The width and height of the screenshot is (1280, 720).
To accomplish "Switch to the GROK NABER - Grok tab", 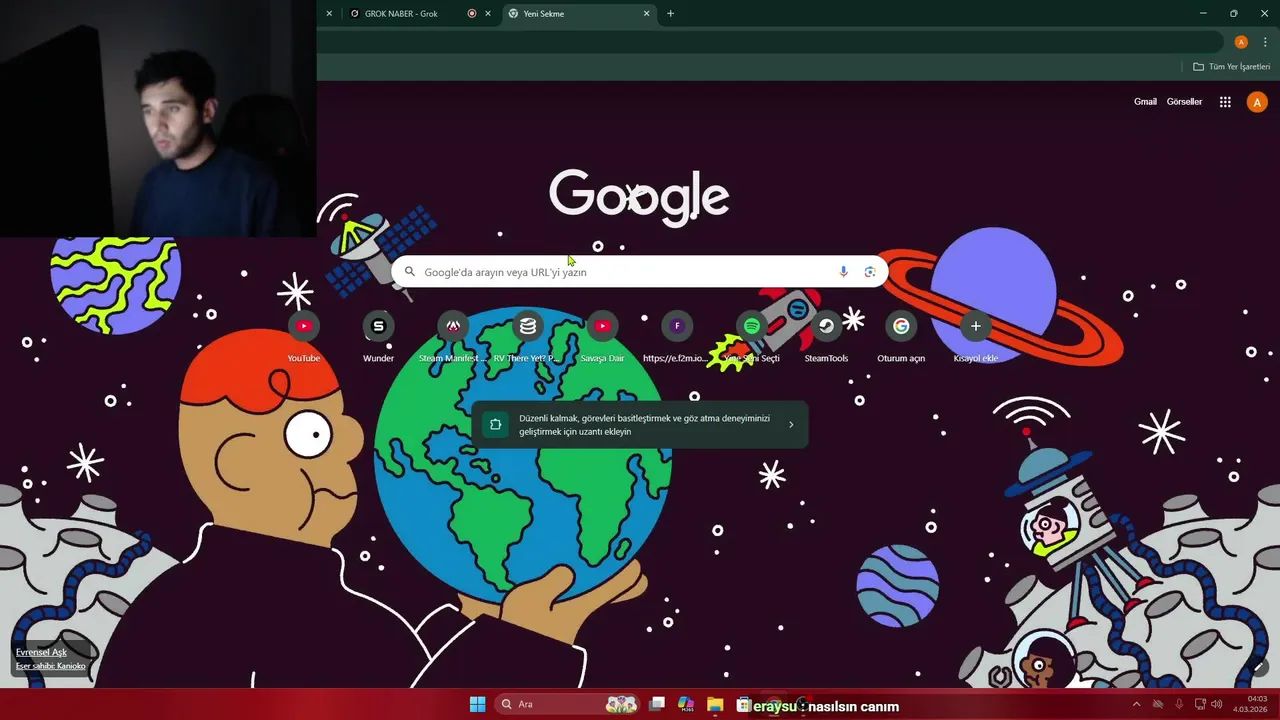I will point(418,14).
